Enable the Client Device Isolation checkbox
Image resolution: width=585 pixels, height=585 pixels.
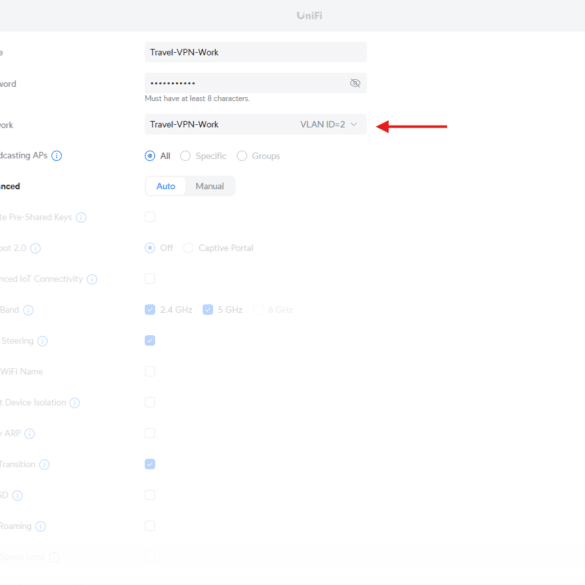[x=150, y=402]
